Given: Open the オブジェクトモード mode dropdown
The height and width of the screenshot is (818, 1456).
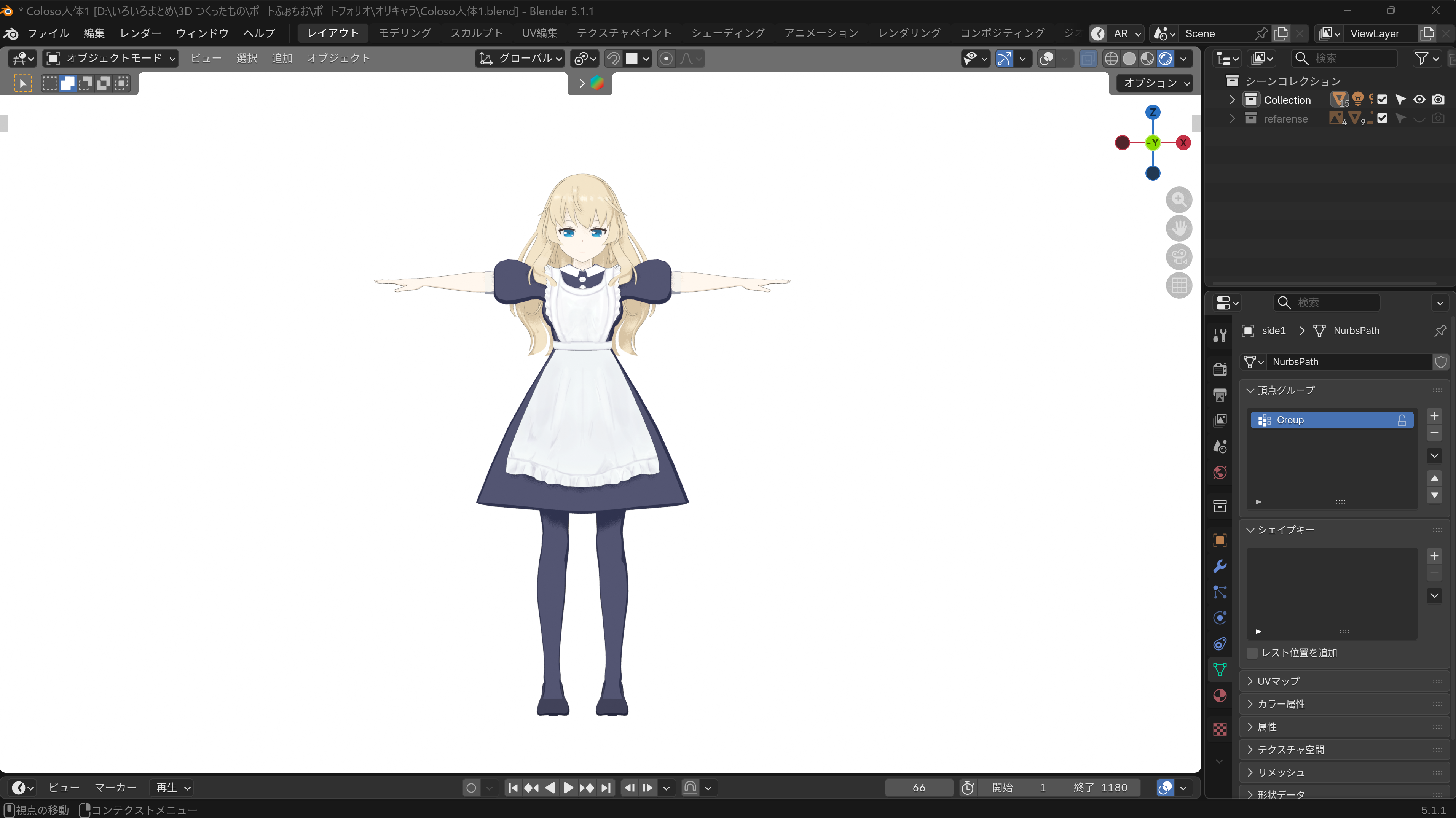Looking at the screenshot, I should pyautogui.click(x=110, y=58).
